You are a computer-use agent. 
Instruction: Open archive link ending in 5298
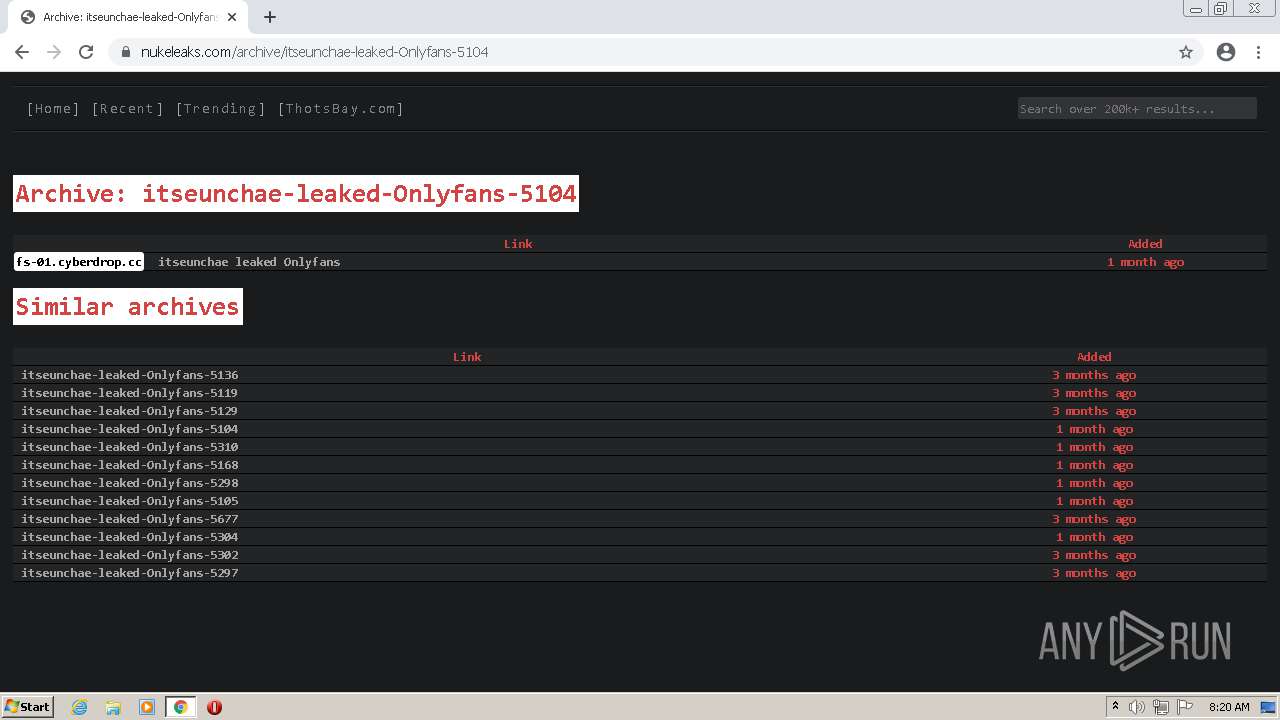pyautogui.click(x=130, y=483)
